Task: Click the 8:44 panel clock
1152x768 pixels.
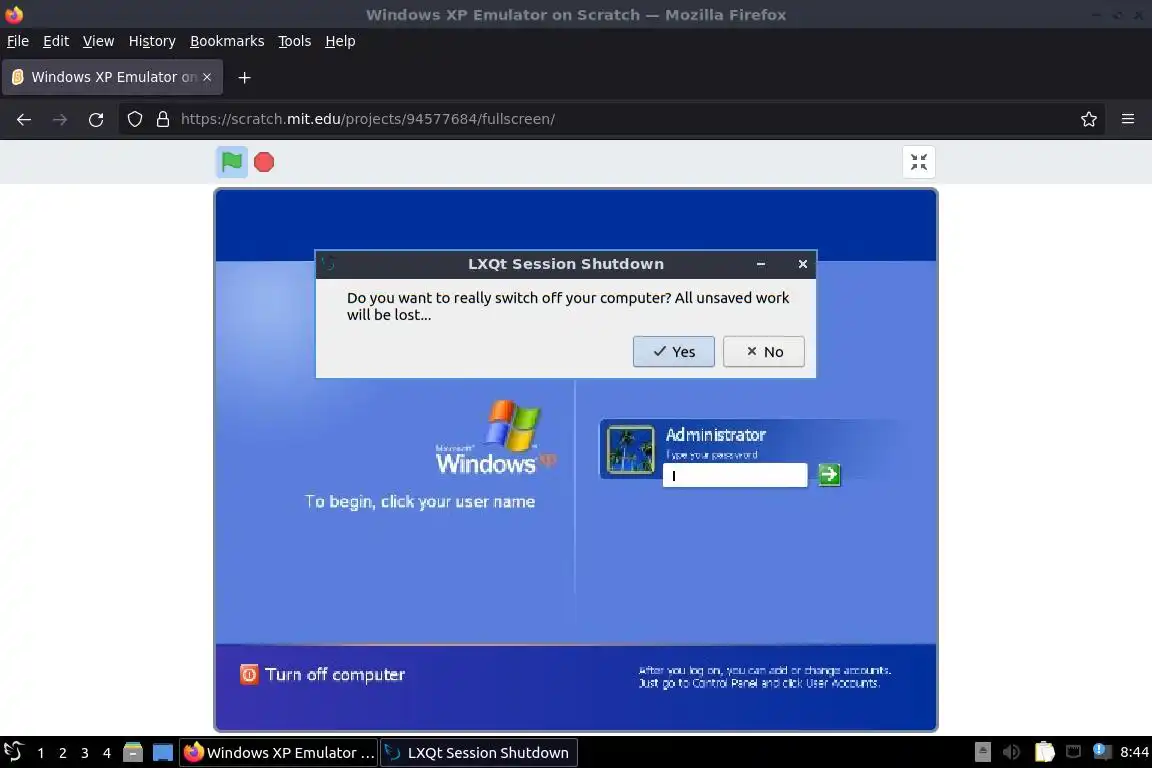Action: coord(1134,752)
